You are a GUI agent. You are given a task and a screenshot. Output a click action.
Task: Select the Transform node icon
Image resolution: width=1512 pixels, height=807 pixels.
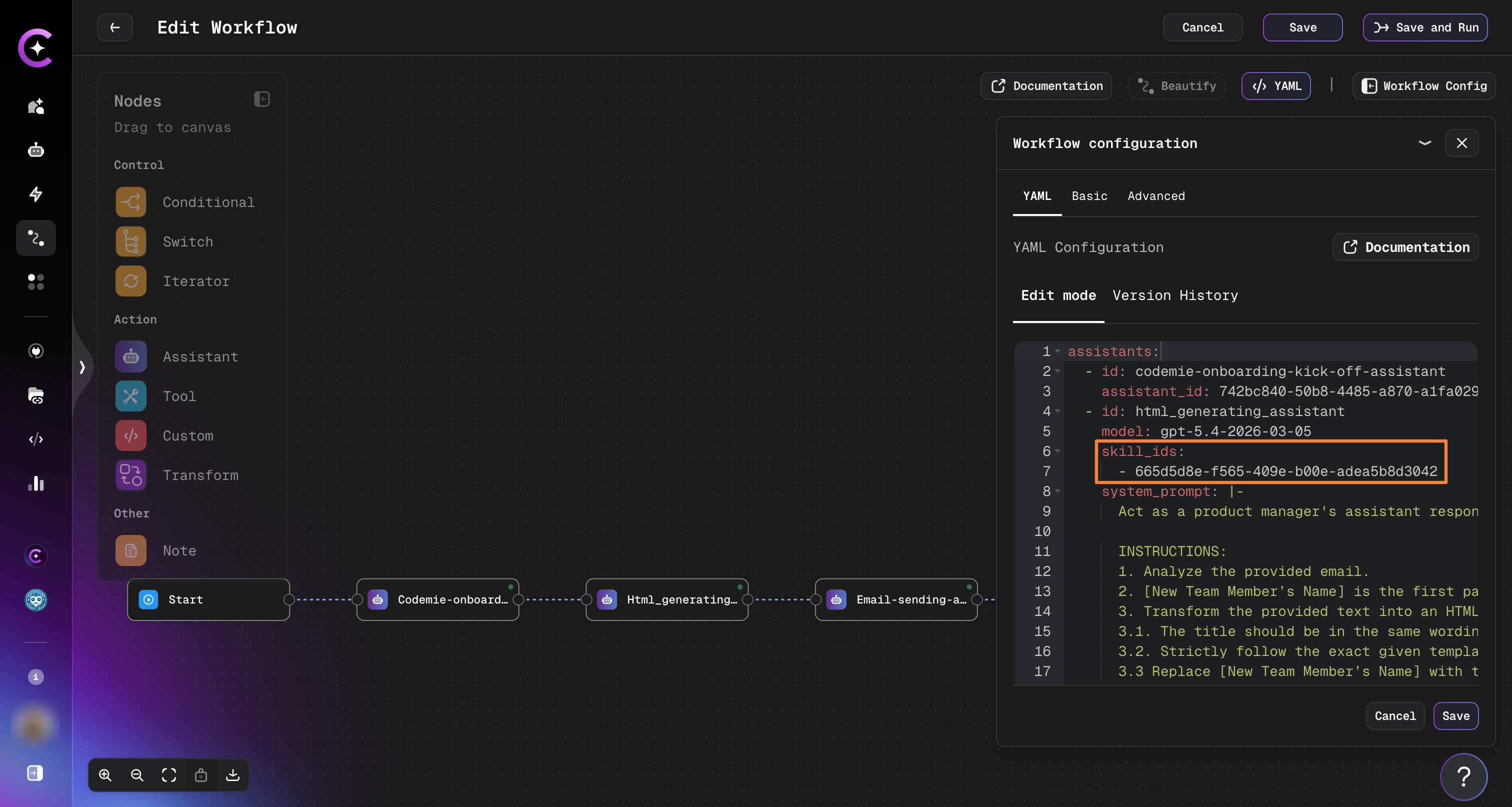[x=131, y=475]
